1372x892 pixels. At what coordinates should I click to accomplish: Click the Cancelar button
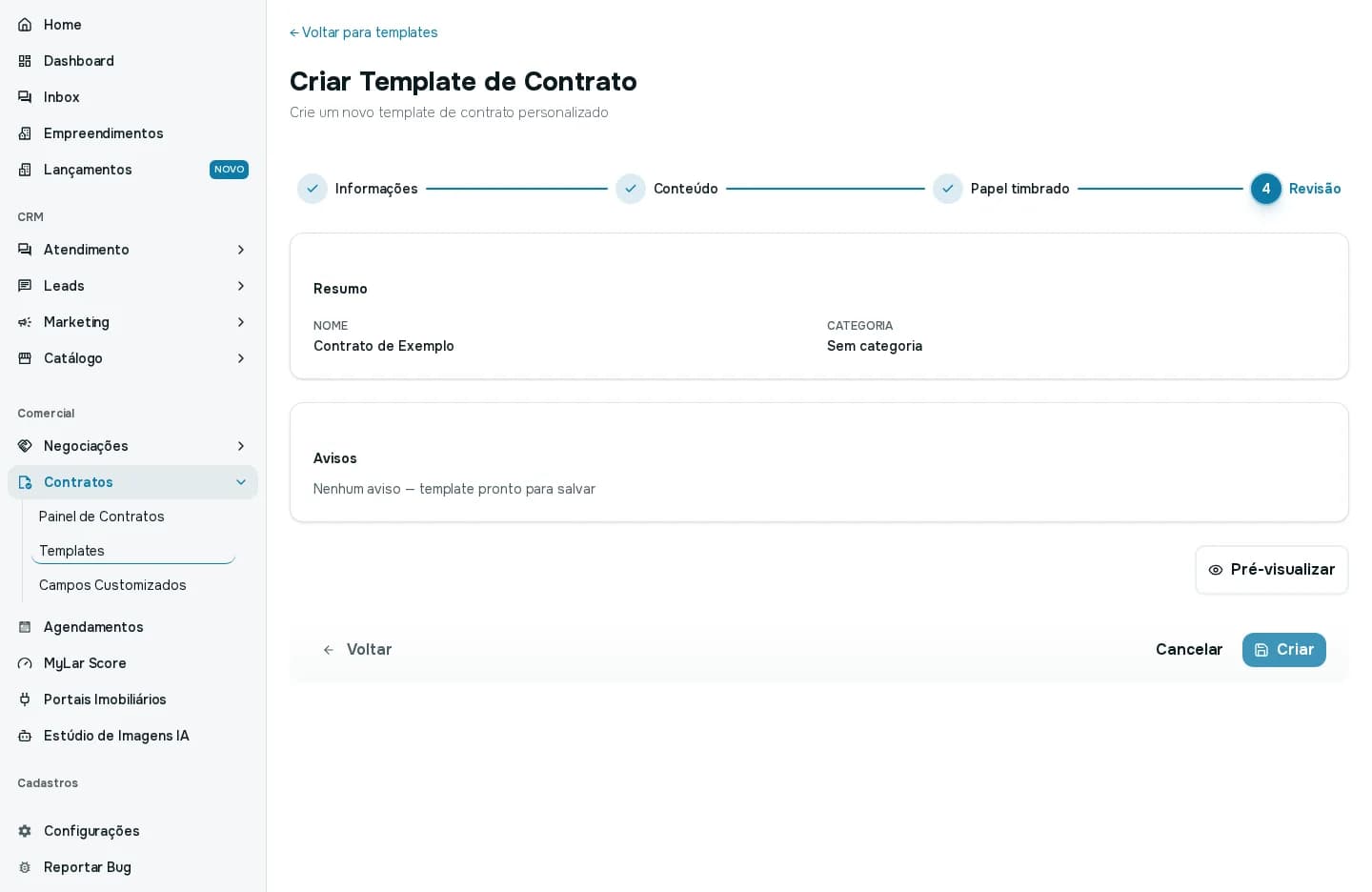[1189, 650]
